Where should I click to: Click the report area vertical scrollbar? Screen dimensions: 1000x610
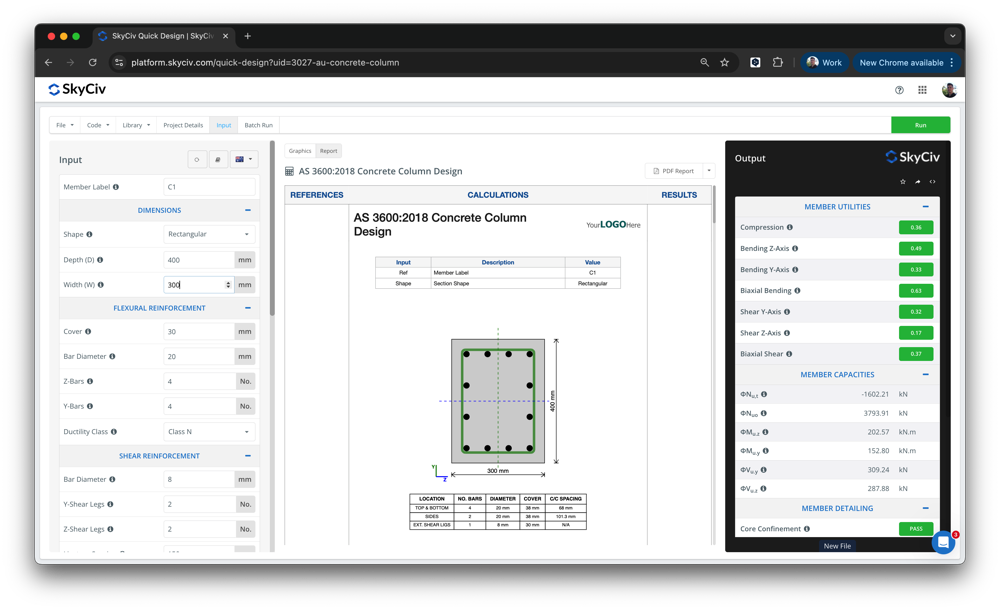pos(714,205)
